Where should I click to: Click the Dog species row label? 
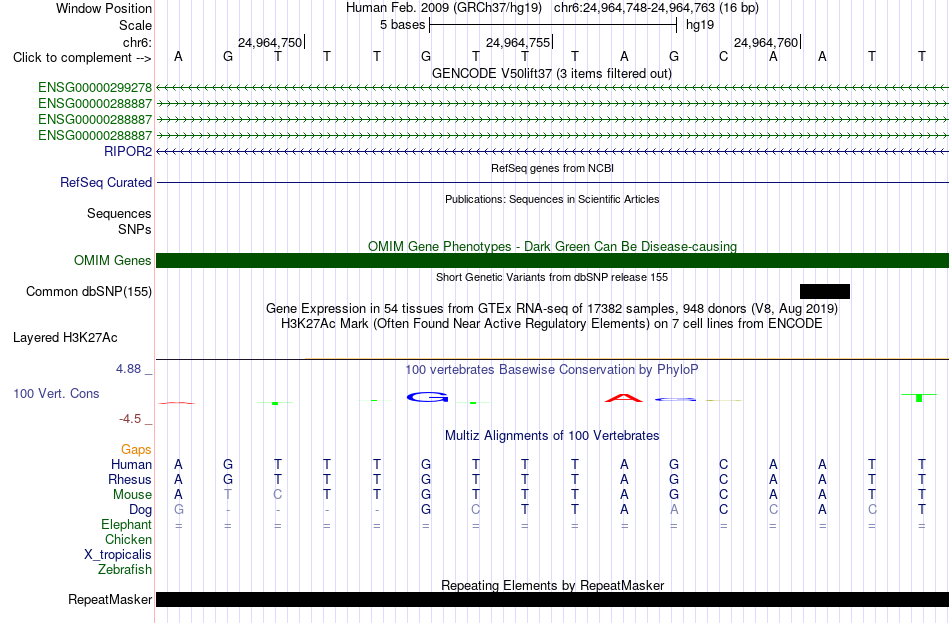pos(140,510)
